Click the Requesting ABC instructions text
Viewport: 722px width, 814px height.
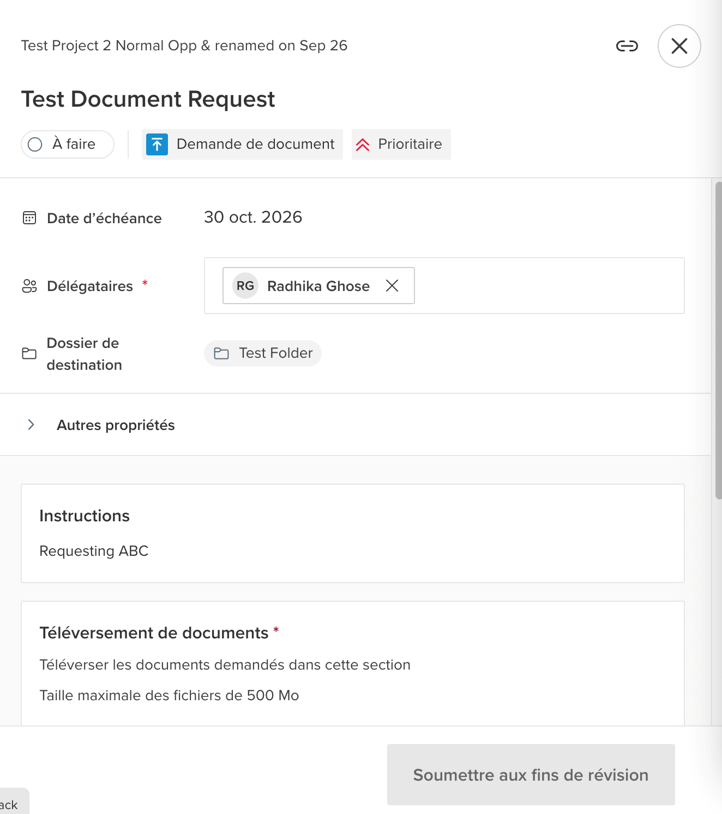(94, 551)
